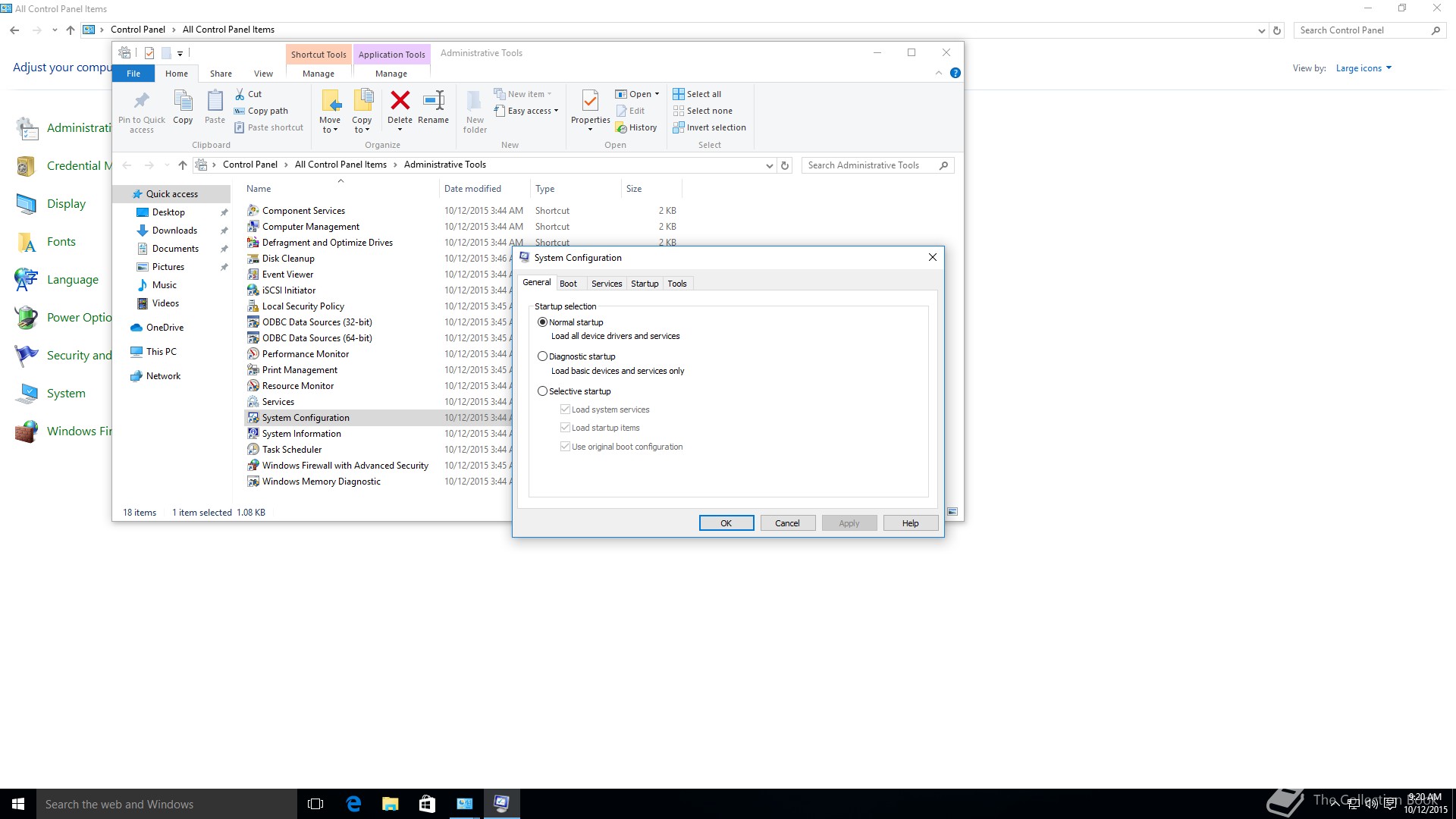
Task: Click Select none in ribbon
Action: pos(702,111)
